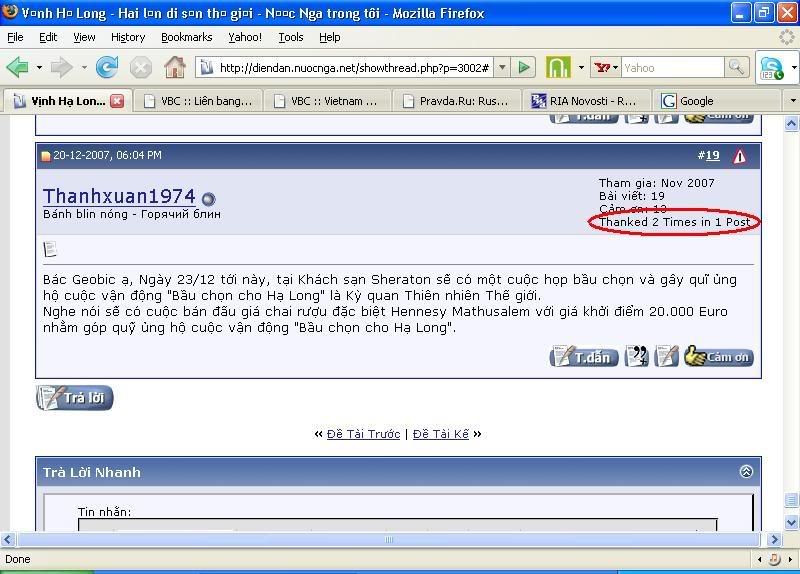Open the Đề Tài Trước link
The width and height of the screenshot is (800, 574).
363,434
